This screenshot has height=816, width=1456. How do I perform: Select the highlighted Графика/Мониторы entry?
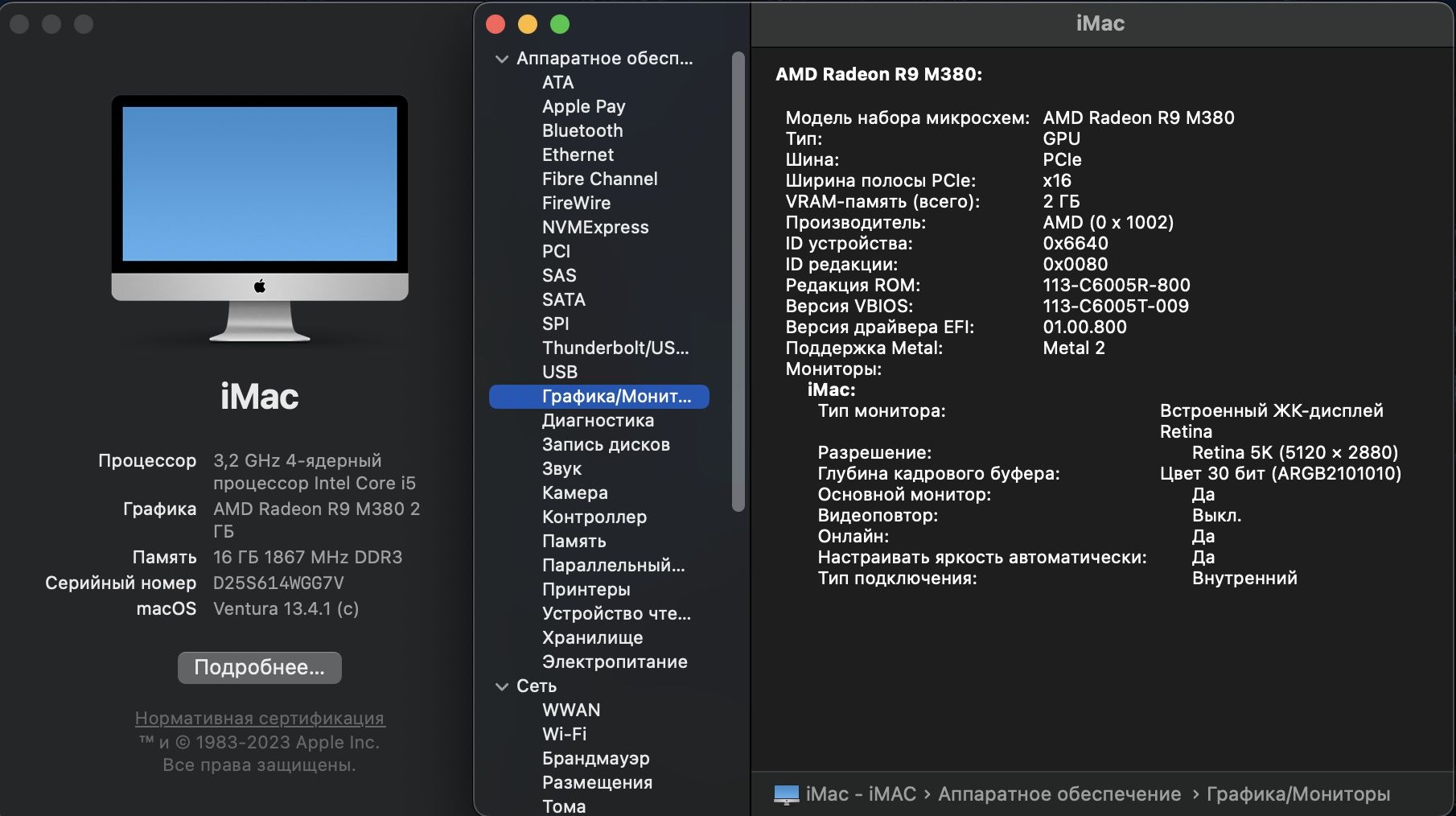coord(599,396)
